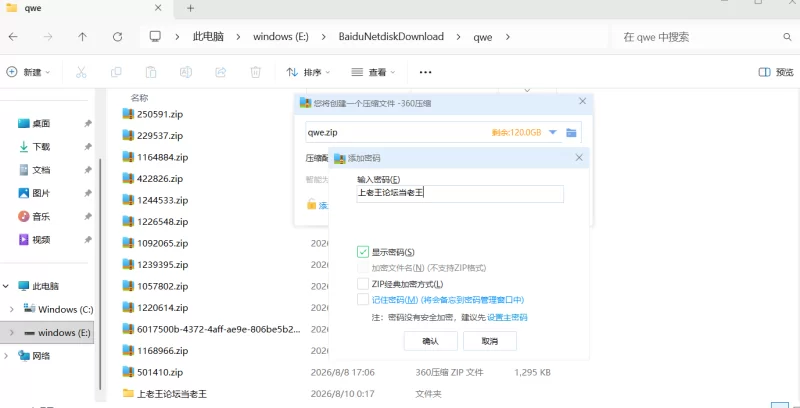Go up one folder level
Image resolution: width=800 pixels, height=408 pixels.
[82, 37]
